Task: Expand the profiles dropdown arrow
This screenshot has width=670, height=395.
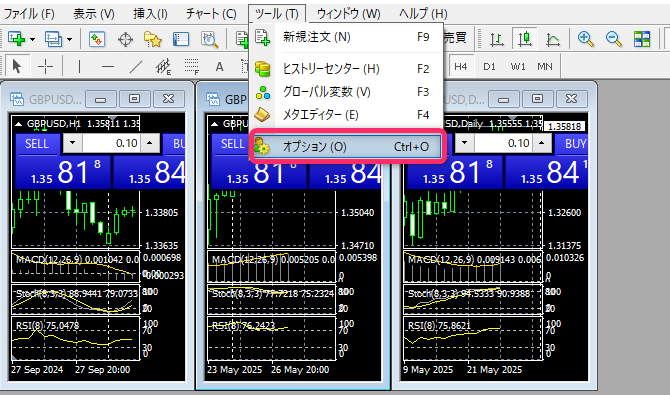Action: 69,39
